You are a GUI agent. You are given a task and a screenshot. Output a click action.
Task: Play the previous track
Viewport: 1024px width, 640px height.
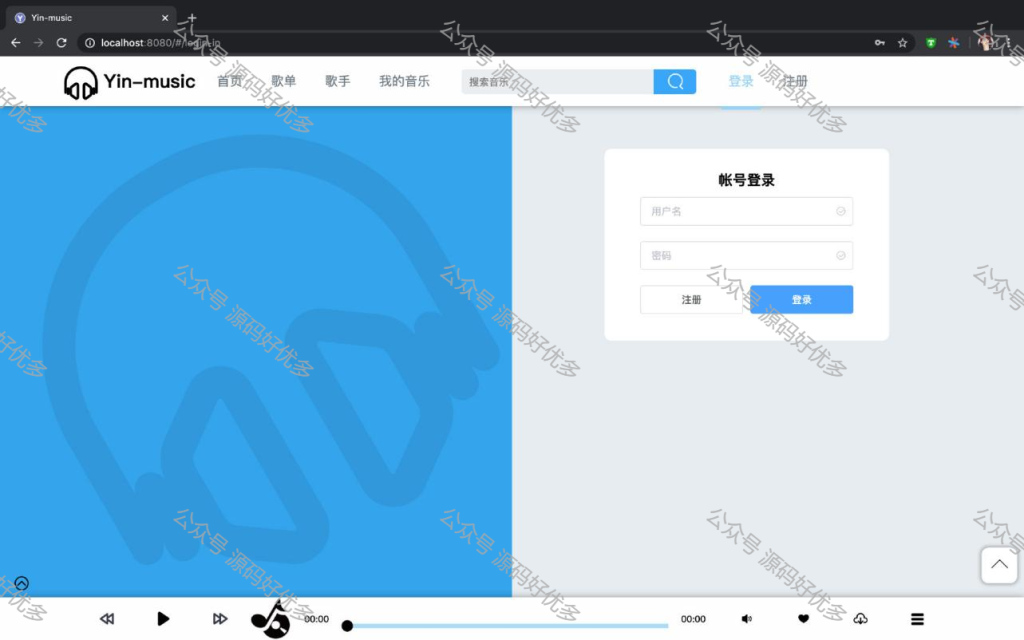click(x=107, y=618)
